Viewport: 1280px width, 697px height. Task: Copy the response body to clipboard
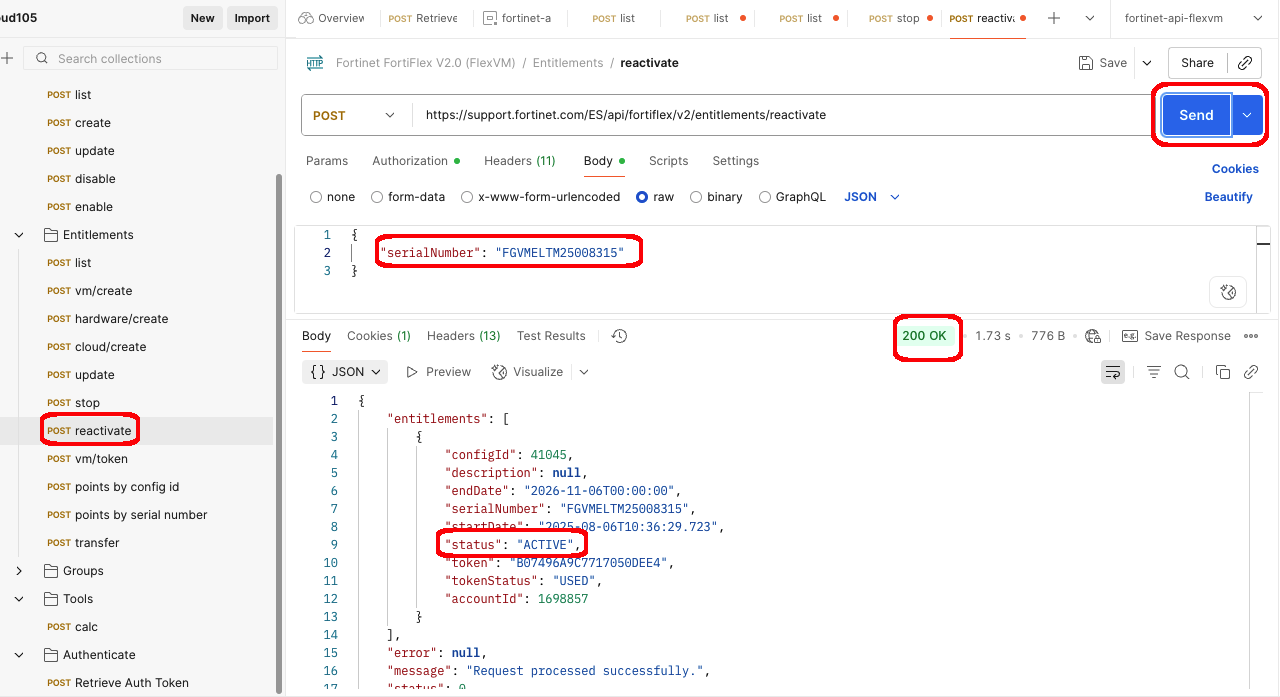click(x=1223, y=372)
